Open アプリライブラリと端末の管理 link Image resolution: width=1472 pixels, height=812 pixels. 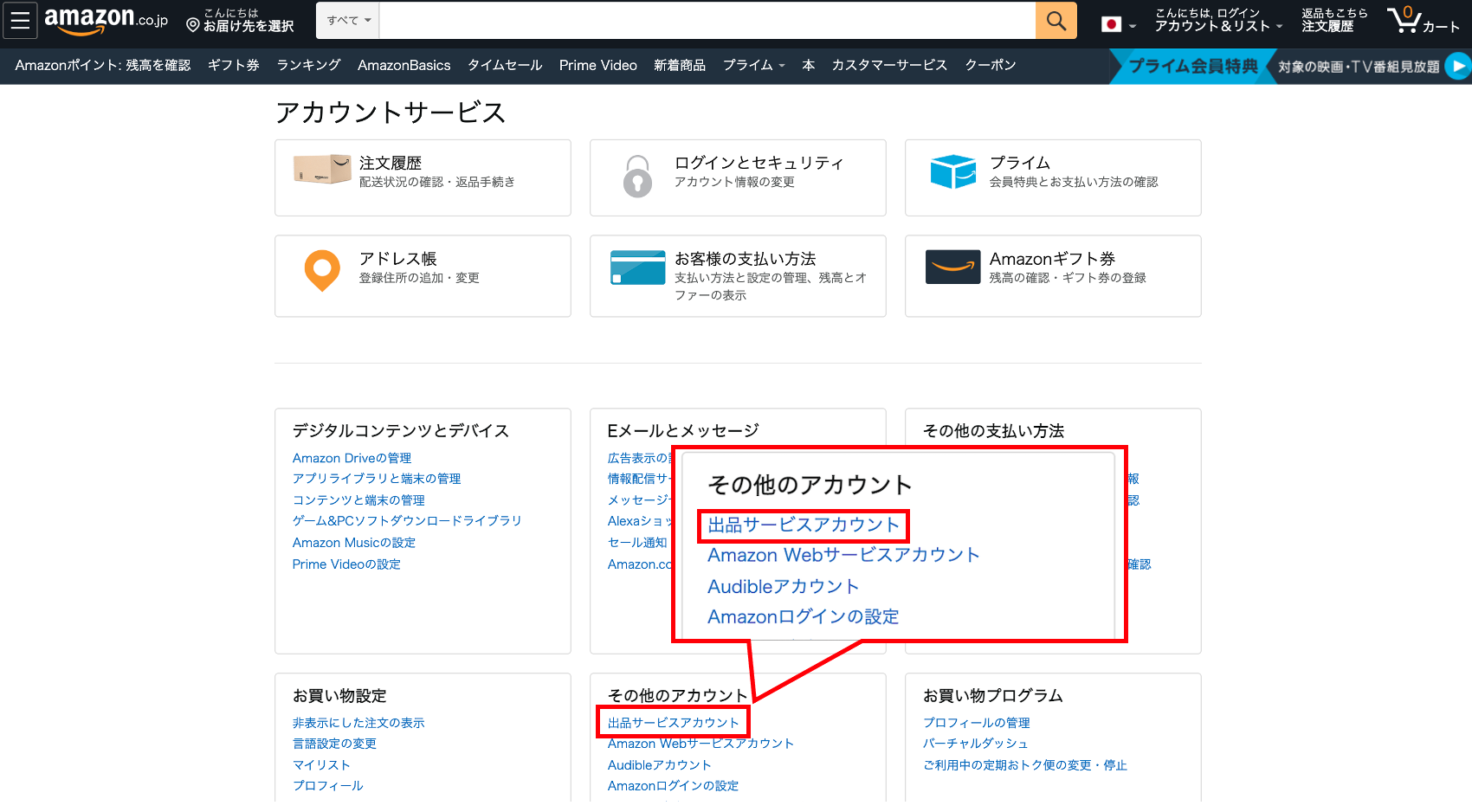[x=377, y=479]
